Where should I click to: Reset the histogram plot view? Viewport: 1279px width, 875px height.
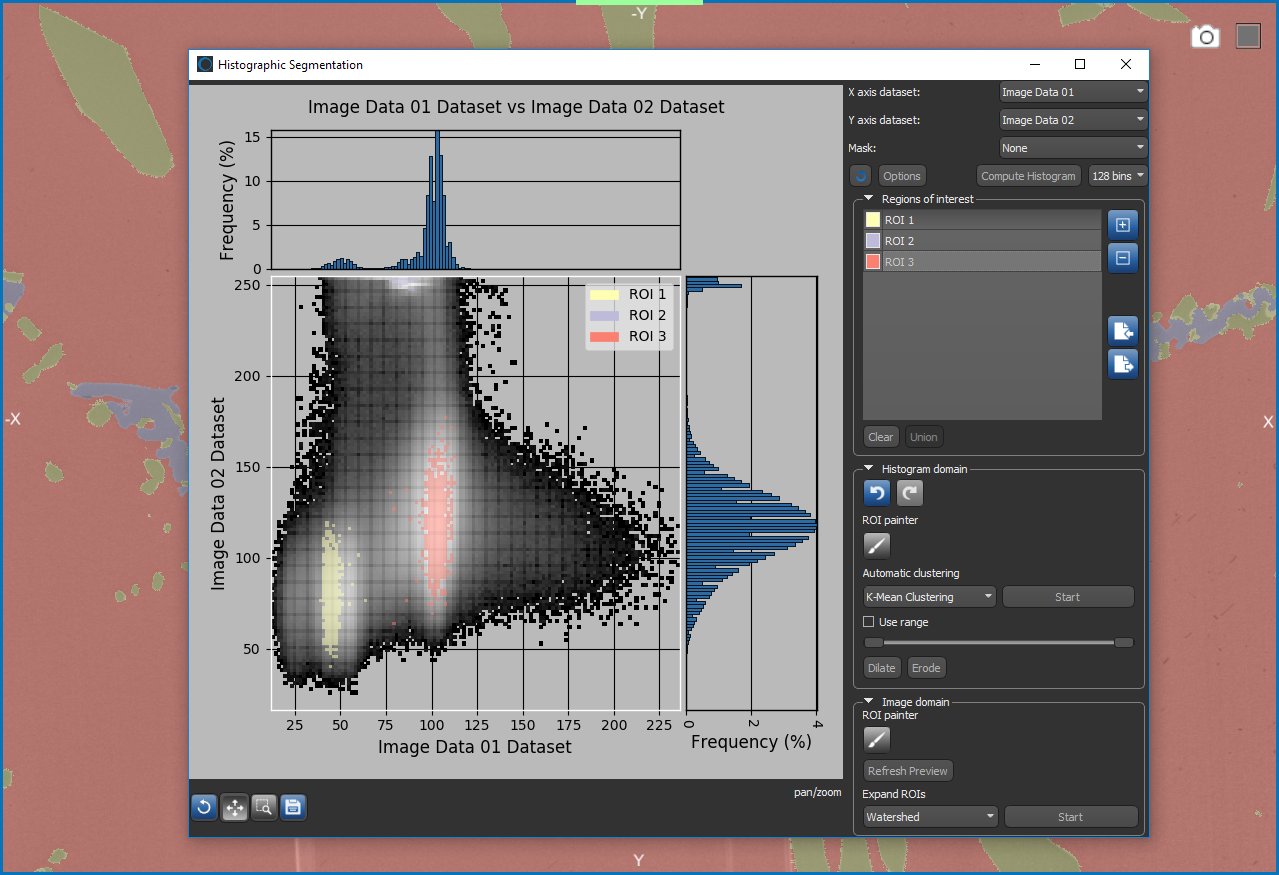coord(205,807)
